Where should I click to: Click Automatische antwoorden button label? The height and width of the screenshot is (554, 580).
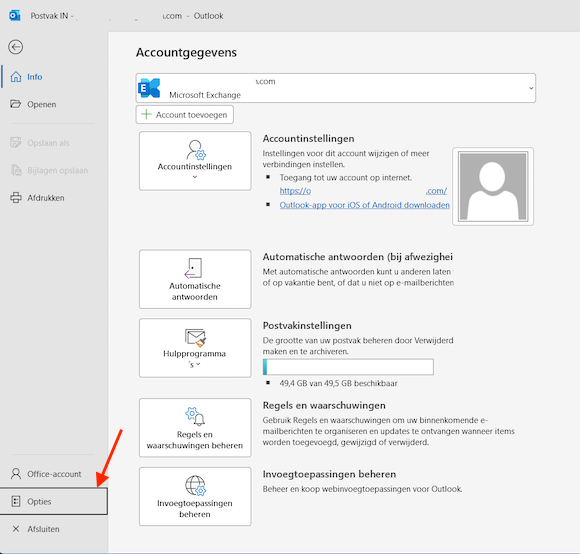point(195,291)
